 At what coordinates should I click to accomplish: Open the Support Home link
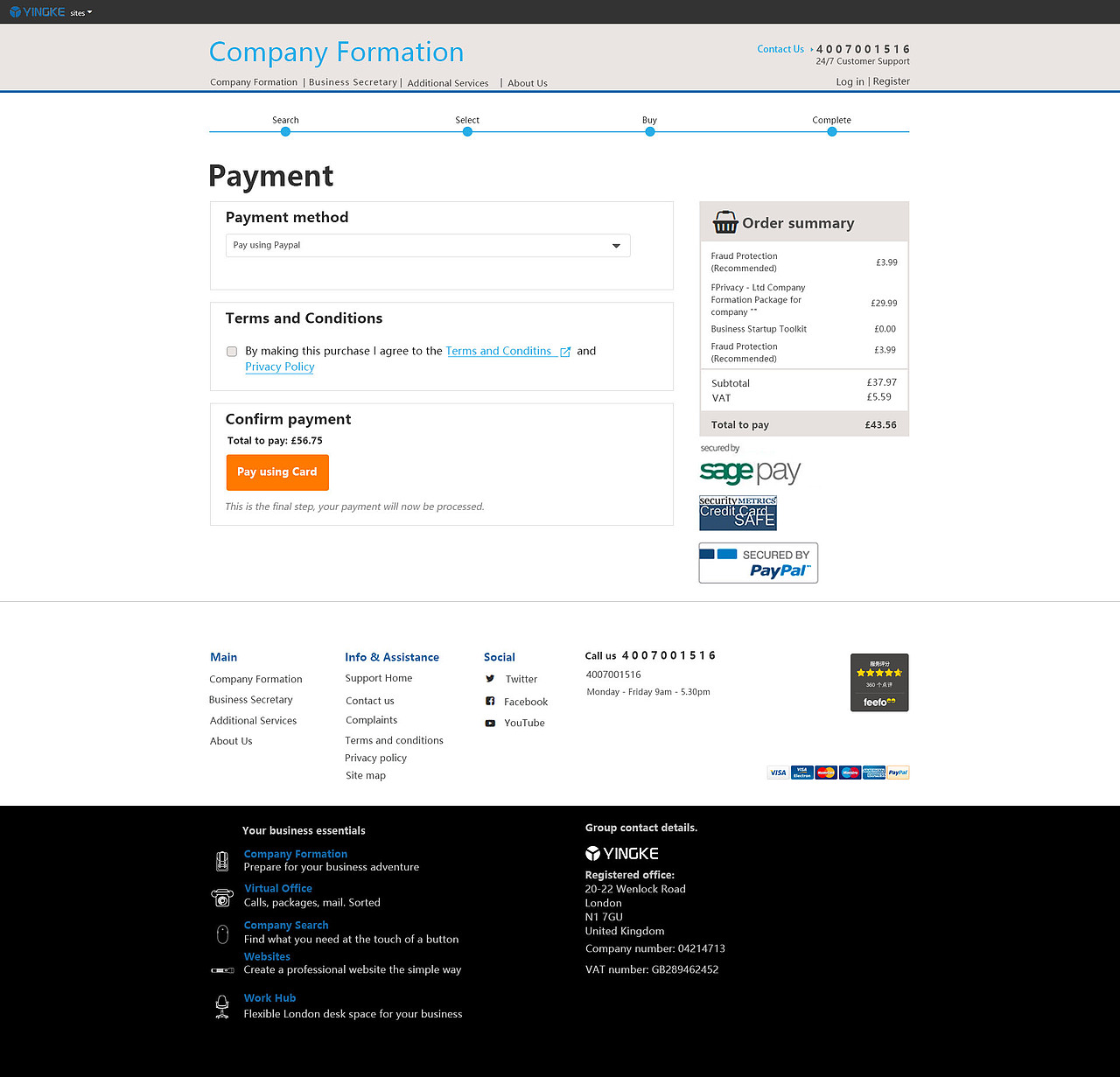pyautogui.click(x=379, y=678)
